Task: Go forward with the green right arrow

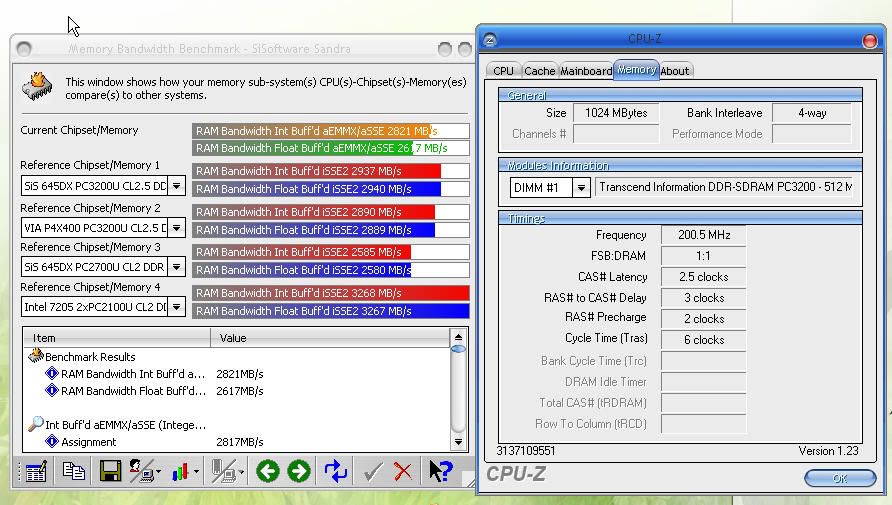Action: pos(299,471)
